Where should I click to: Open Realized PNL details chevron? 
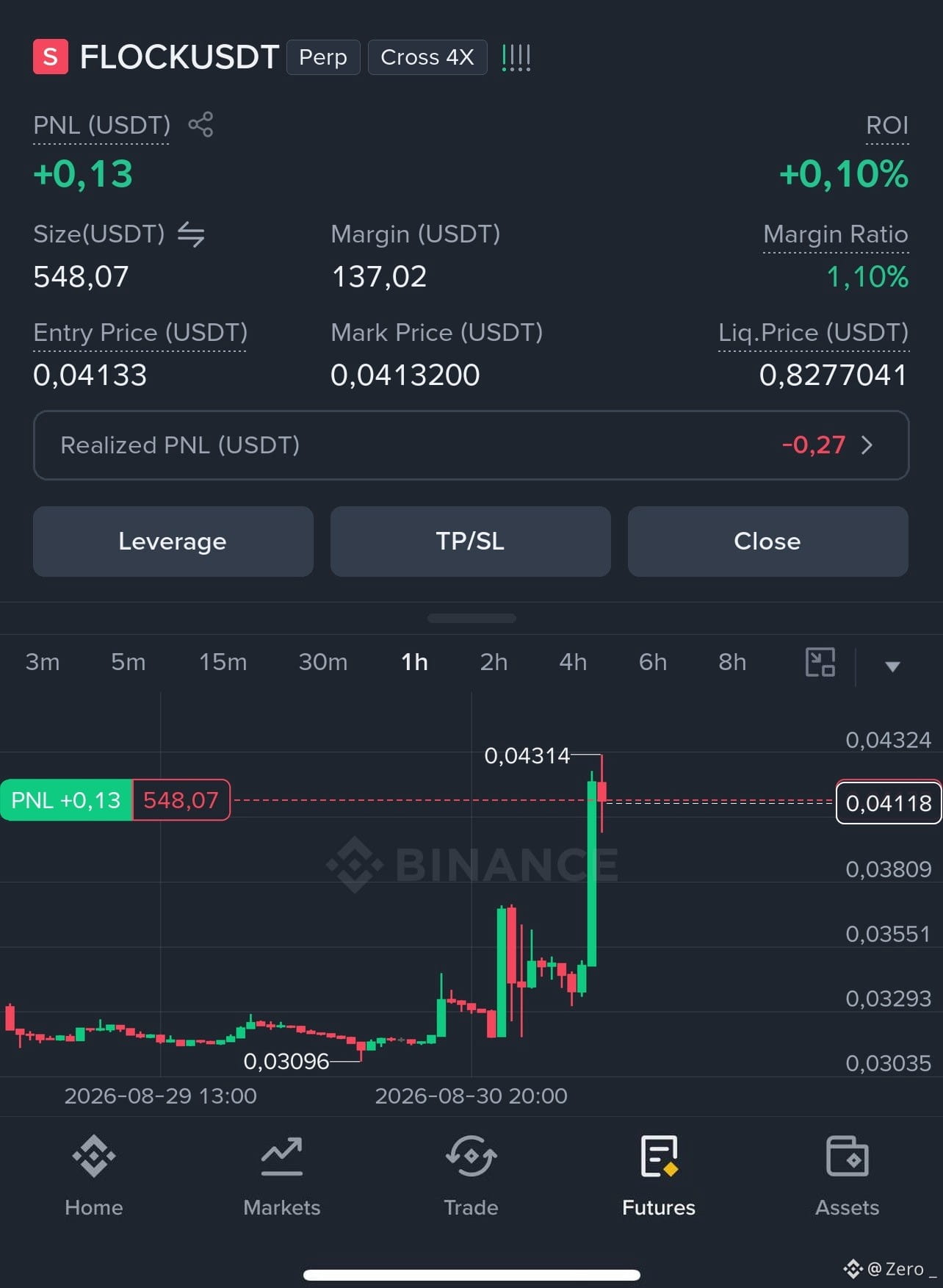[x=867, y=445]
